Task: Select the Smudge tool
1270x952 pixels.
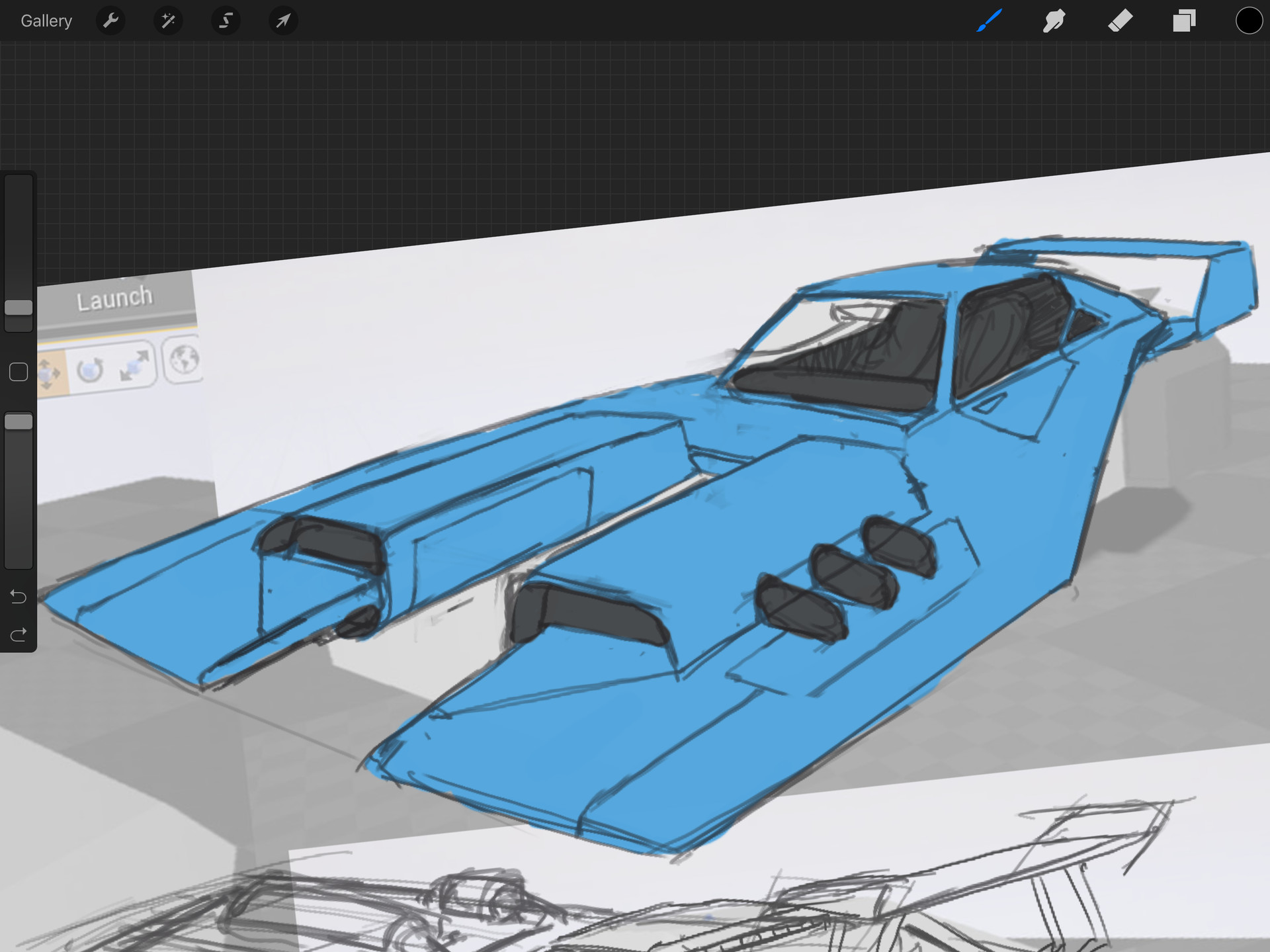Action: point(1054,21)
